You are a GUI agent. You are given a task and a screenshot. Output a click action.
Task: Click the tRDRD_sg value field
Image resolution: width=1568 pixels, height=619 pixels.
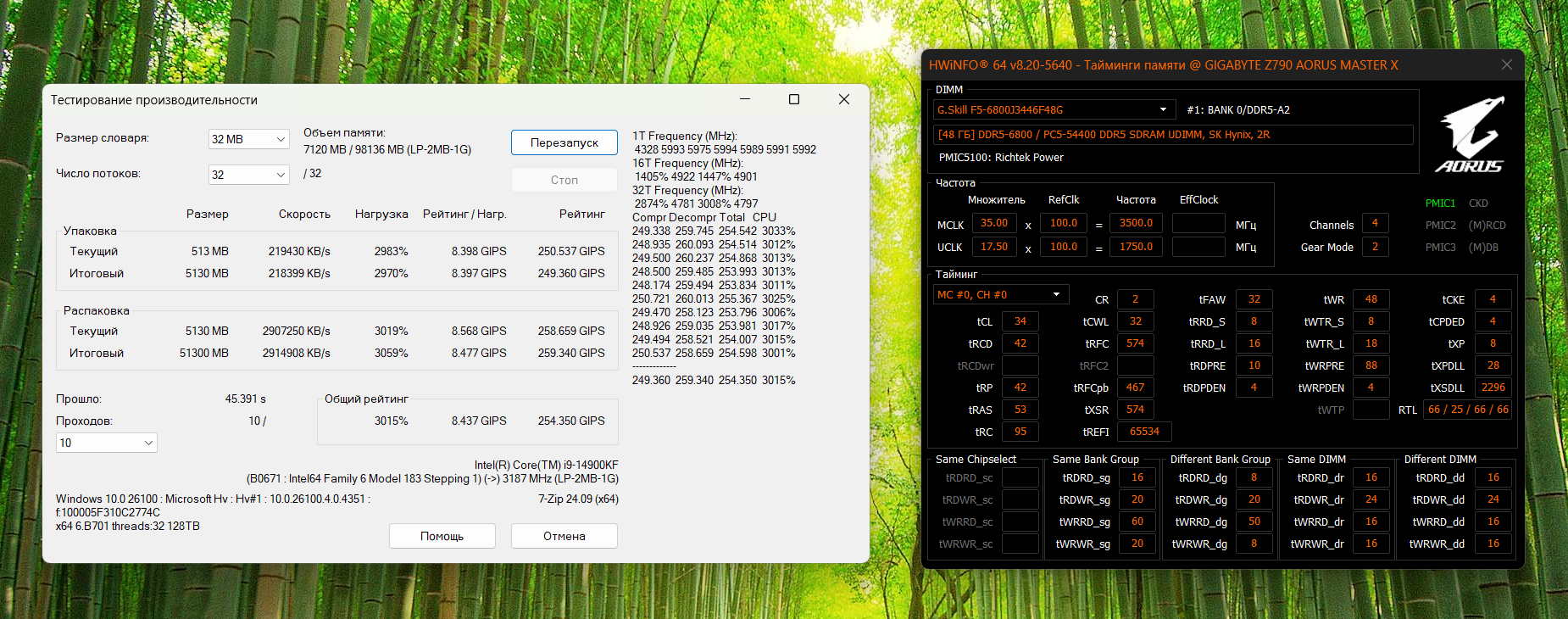[x=1137, y=477]
